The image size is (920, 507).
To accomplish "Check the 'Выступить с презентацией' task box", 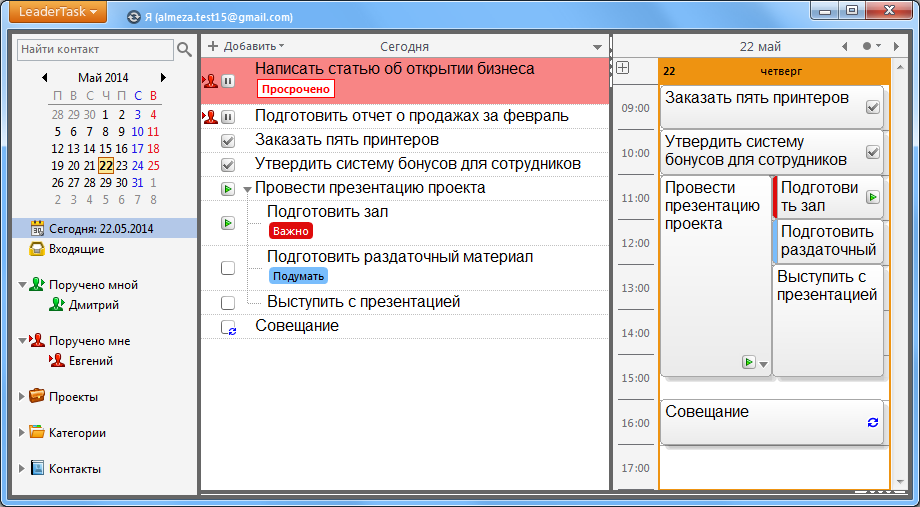I will 228,302.
